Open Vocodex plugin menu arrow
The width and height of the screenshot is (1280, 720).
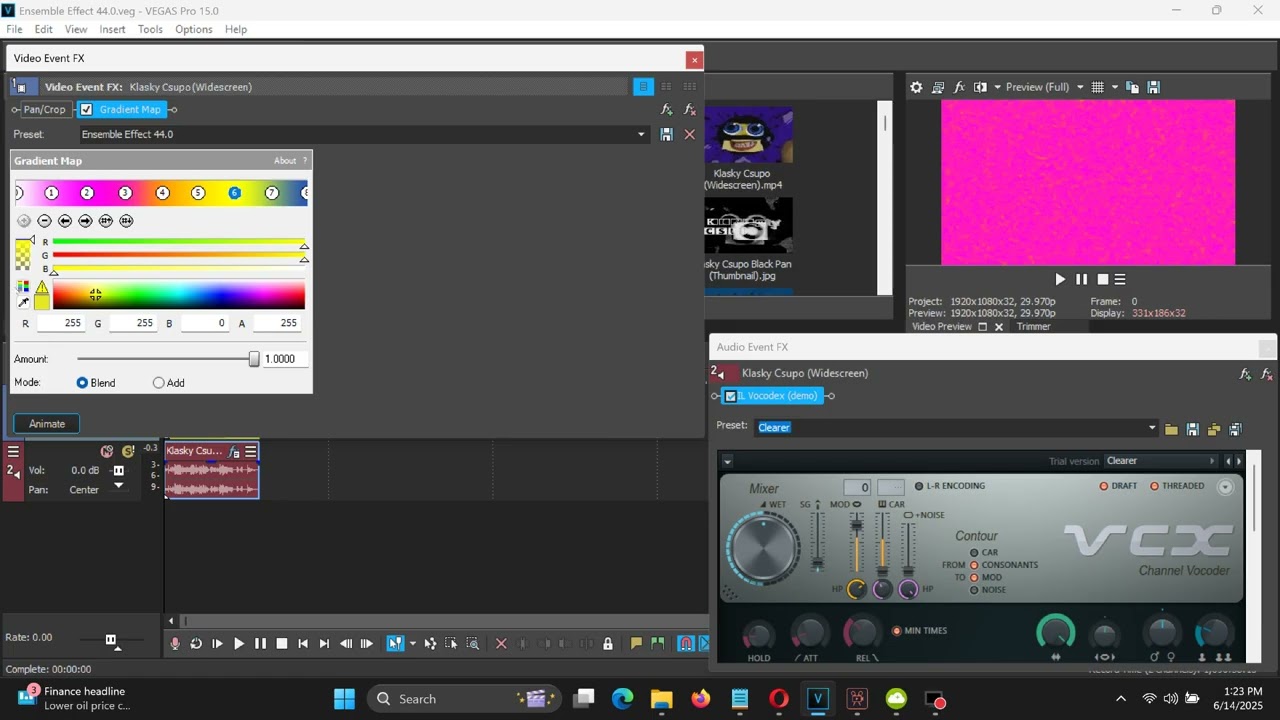[x=727, y=461]
